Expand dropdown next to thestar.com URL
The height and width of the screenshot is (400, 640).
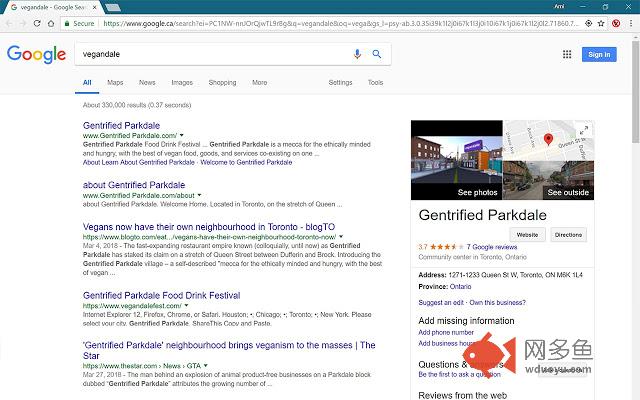(205, 365)
